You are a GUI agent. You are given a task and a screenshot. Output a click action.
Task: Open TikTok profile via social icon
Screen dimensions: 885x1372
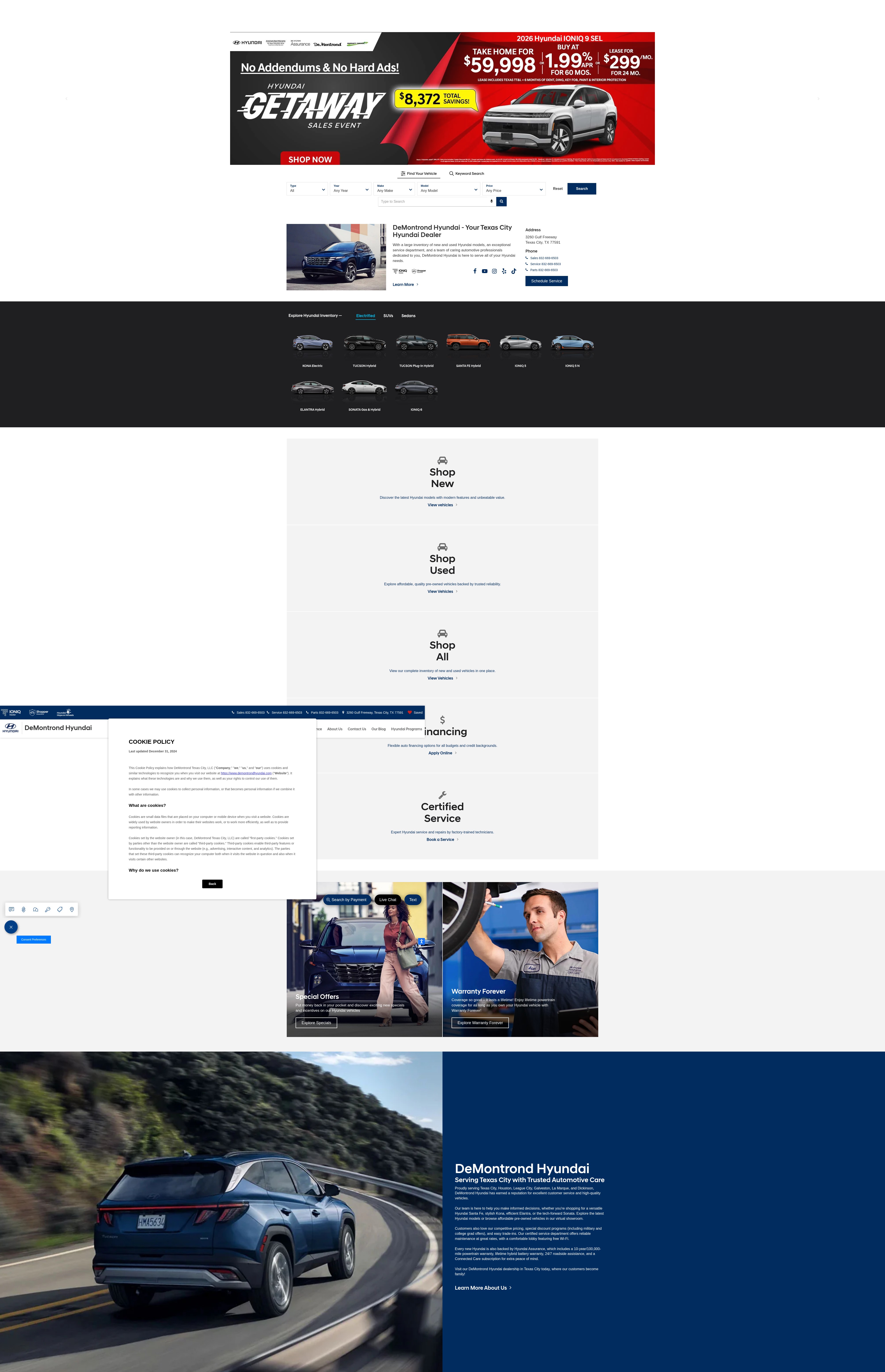pos(514,271)
